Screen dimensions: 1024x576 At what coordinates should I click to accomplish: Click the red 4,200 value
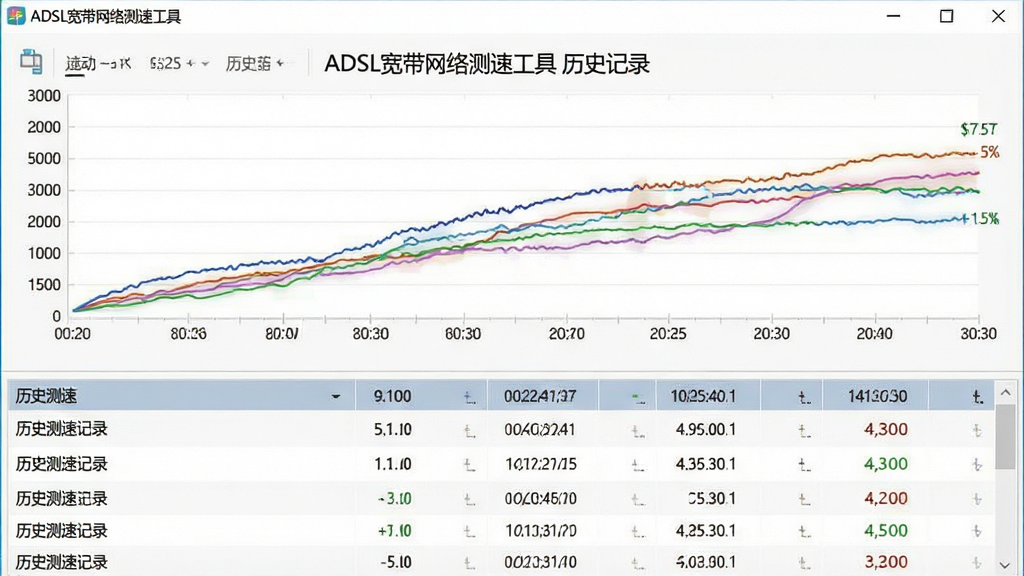886,498
